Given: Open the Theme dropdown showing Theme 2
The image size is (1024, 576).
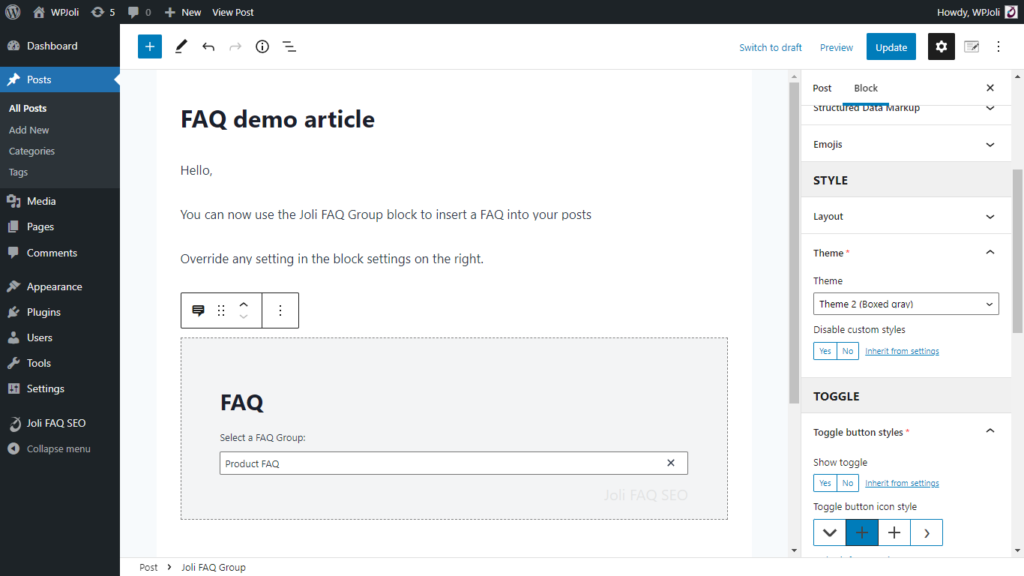Looking at the screenshot, I should 905,303.
